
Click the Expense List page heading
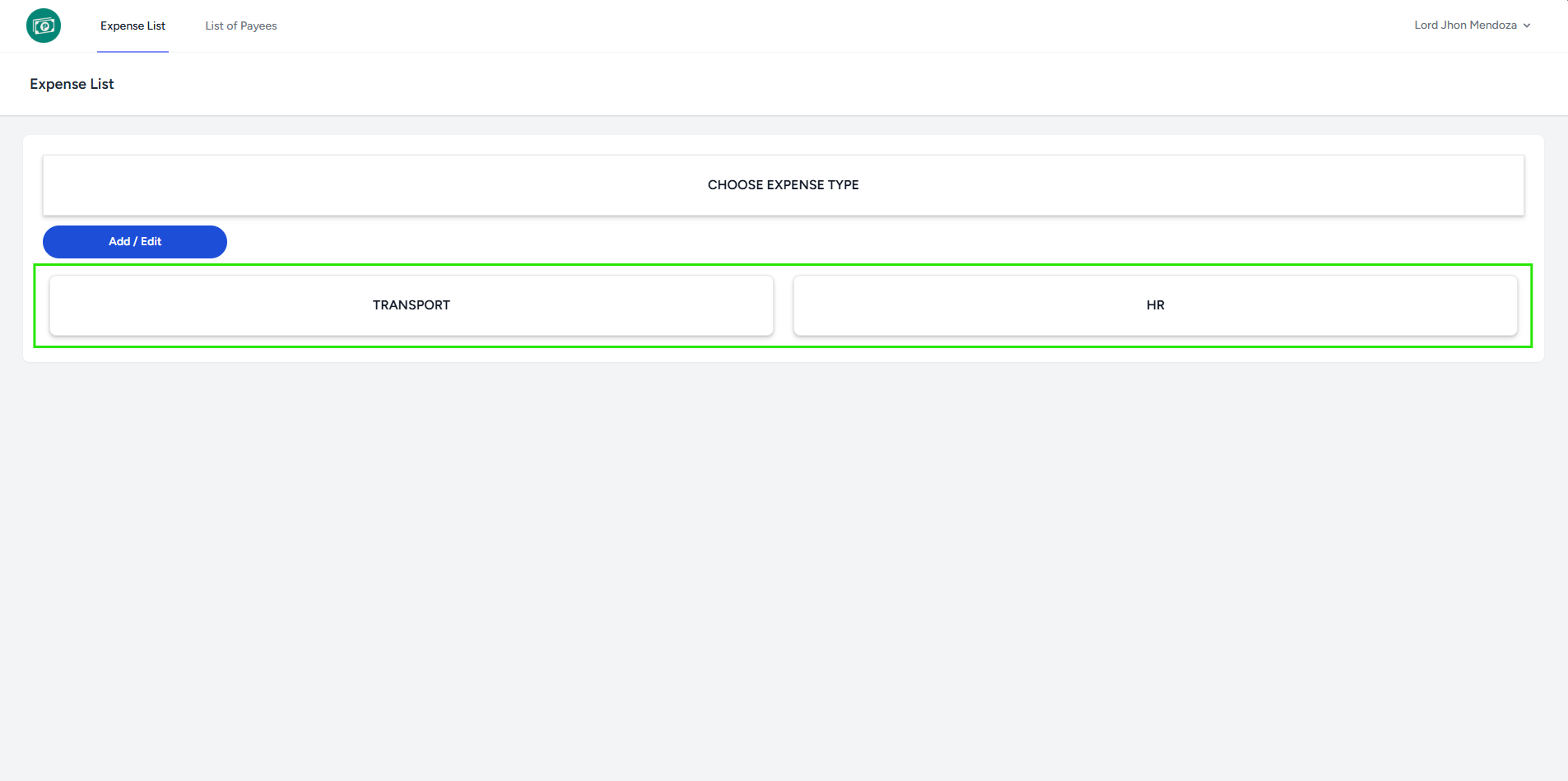coord(72,84)
